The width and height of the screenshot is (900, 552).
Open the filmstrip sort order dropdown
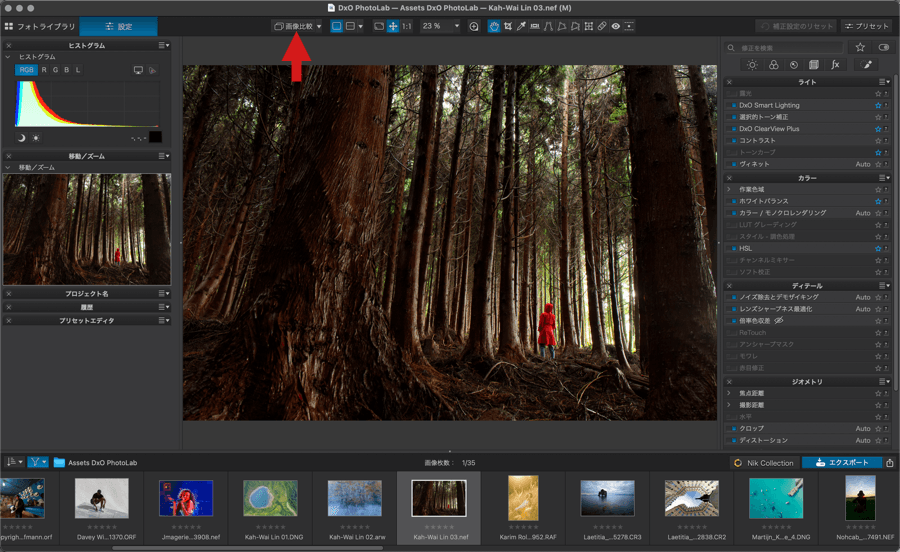pyautogui.click(x=14, y=462)
